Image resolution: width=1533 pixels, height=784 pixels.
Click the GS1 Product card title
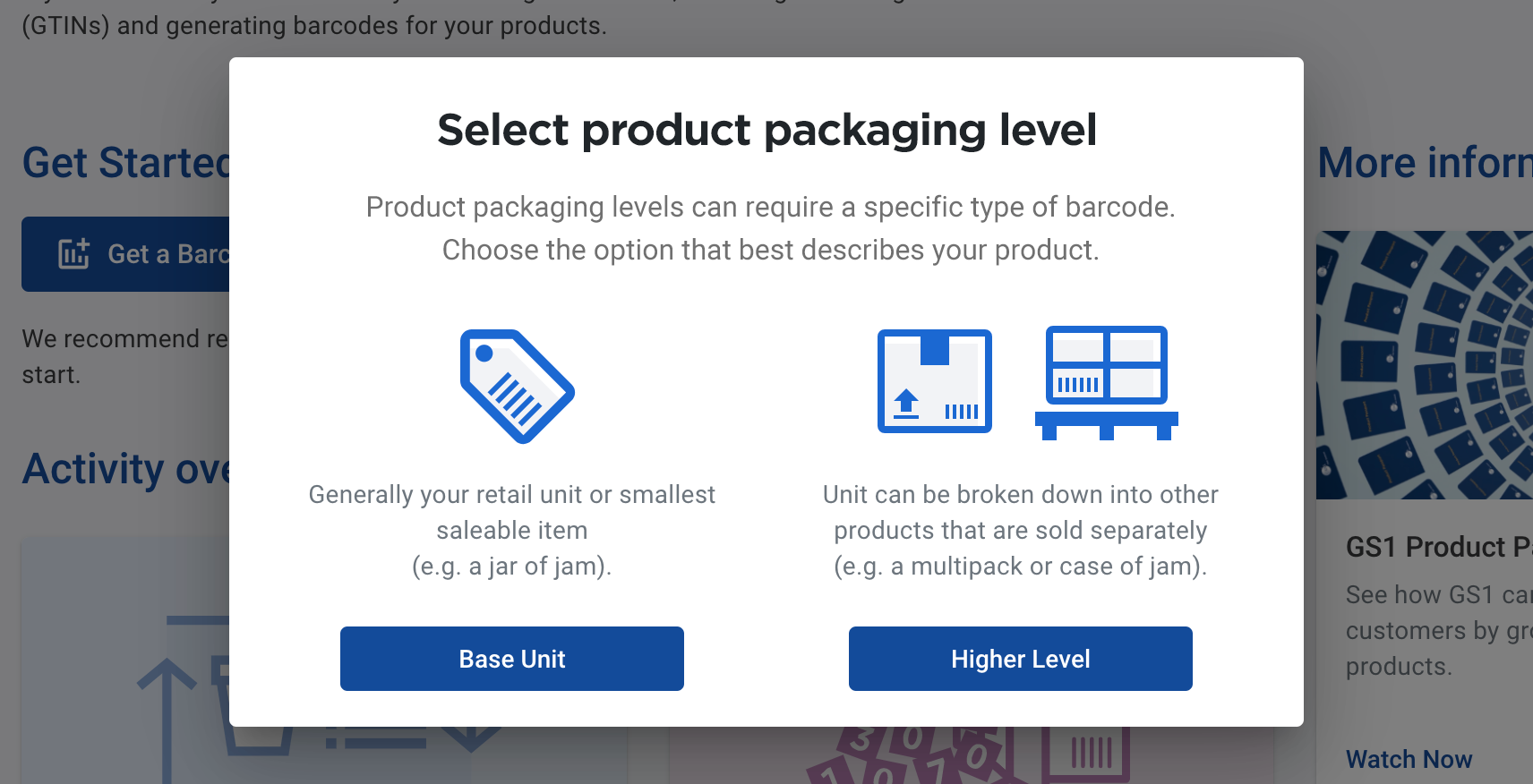[1438, 547]
